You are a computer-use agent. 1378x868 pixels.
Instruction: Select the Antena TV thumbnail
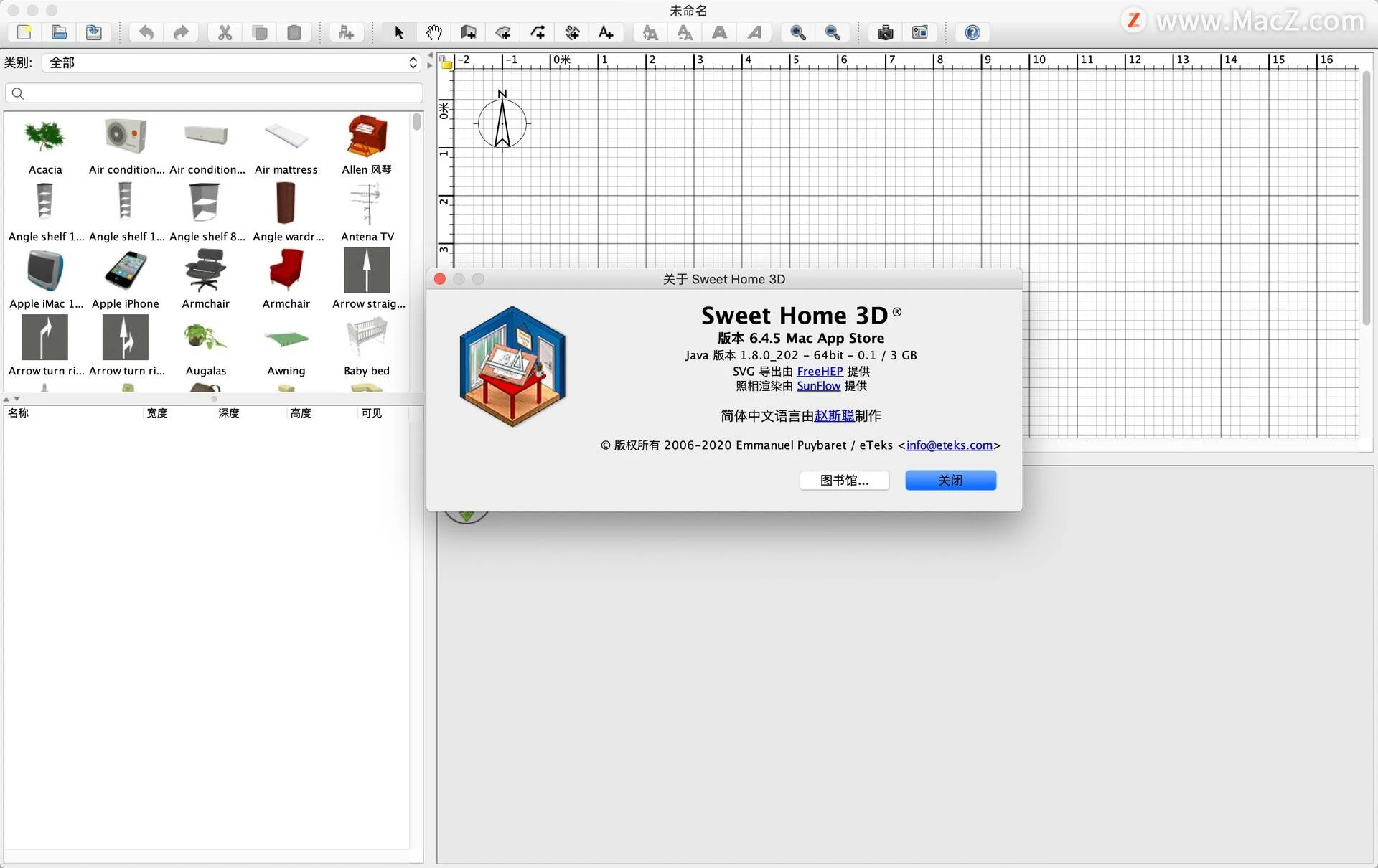coord(367,203)
